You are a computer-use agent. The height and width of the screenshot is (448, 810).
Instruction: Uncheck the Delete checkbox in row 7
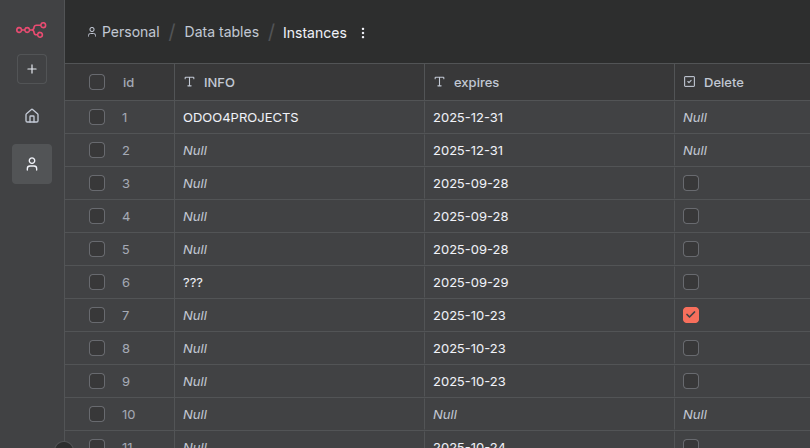[691, 315]
